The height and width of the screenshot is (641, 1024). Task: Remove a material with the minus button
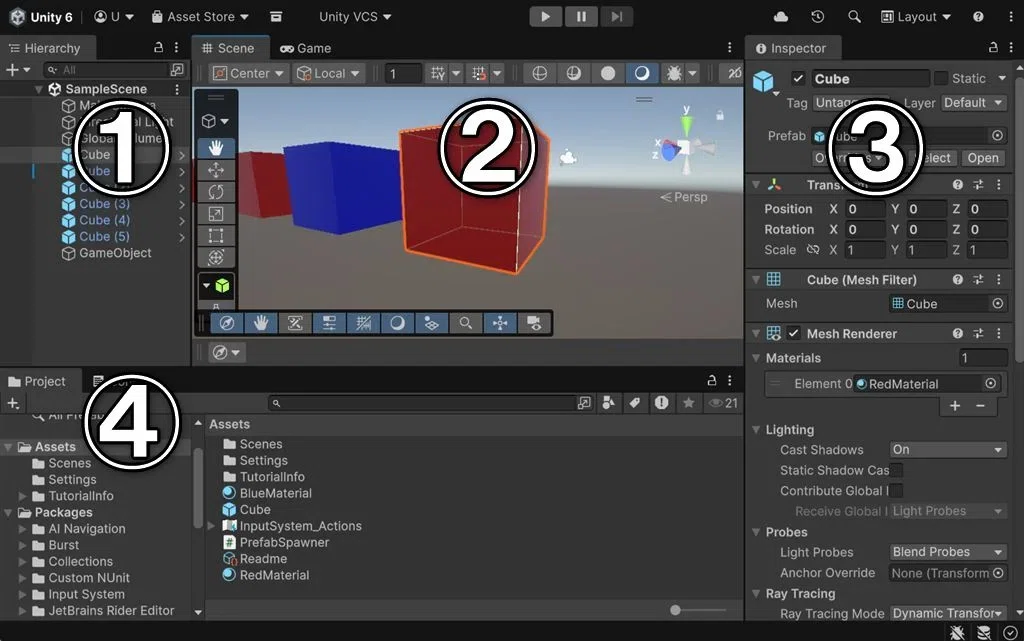click(x=980, y=405)
